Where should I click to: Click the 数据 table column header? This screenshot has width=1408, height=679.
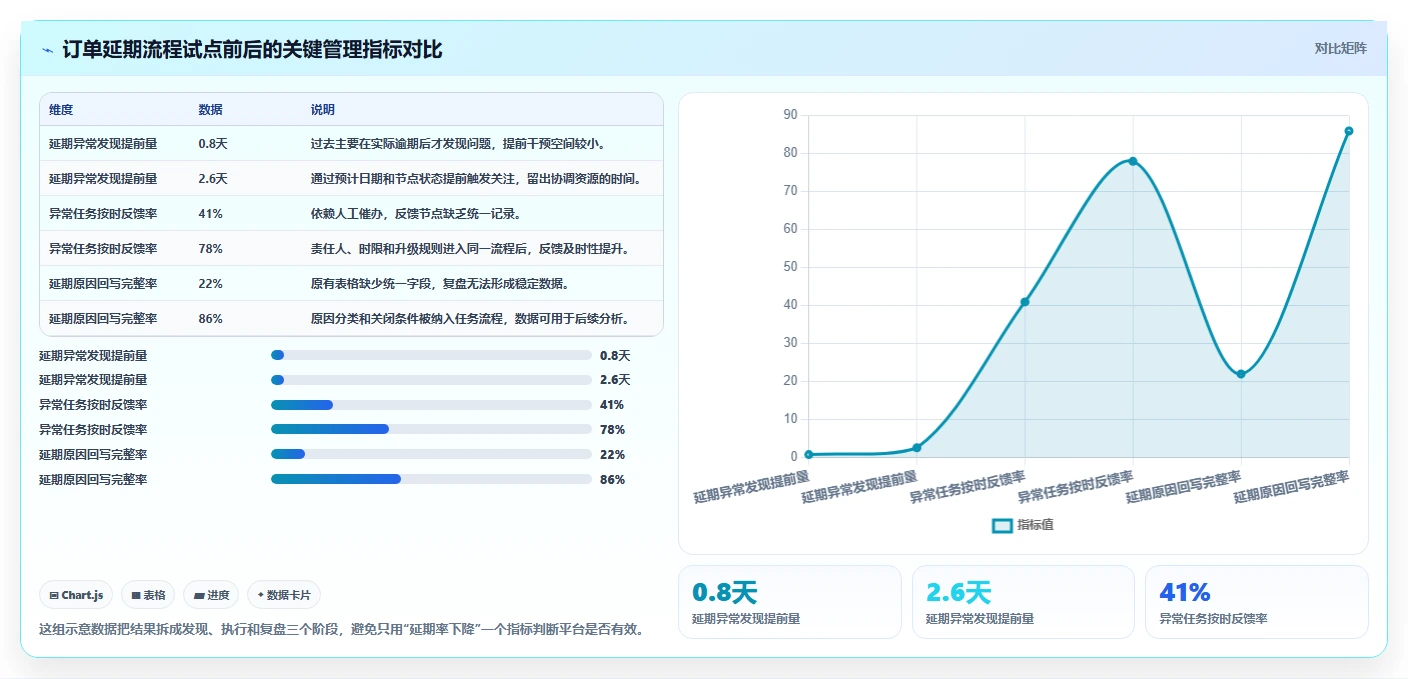pos(211,110)
